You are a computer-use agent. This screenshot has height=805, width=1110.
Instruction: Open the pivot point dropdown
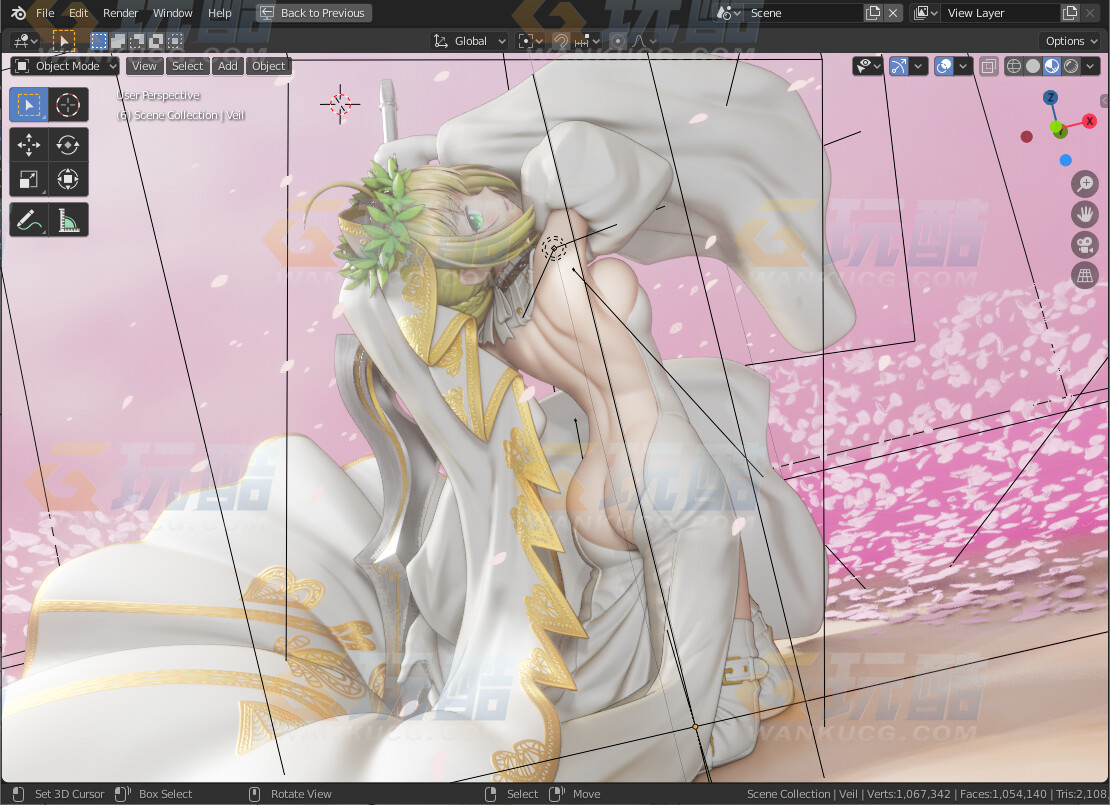pos(530,41)
